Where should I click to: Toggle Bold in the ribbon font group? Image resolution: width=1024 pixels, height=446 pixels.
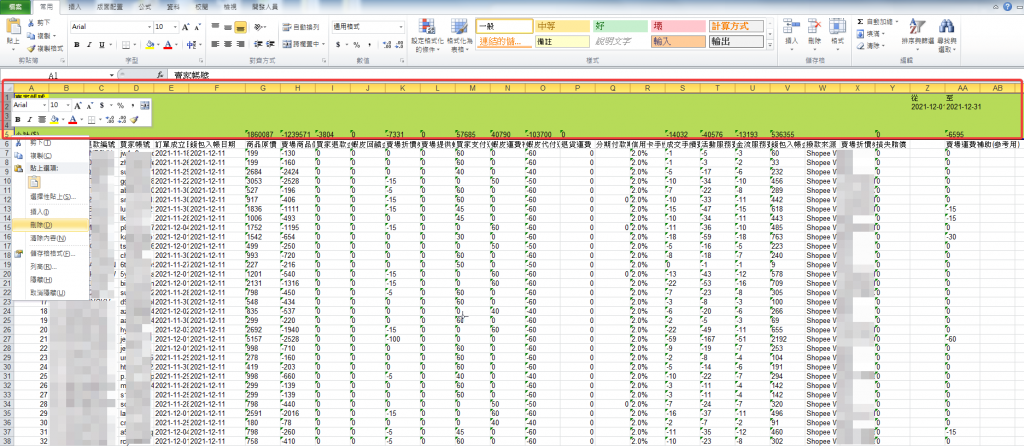coord(77,44)
